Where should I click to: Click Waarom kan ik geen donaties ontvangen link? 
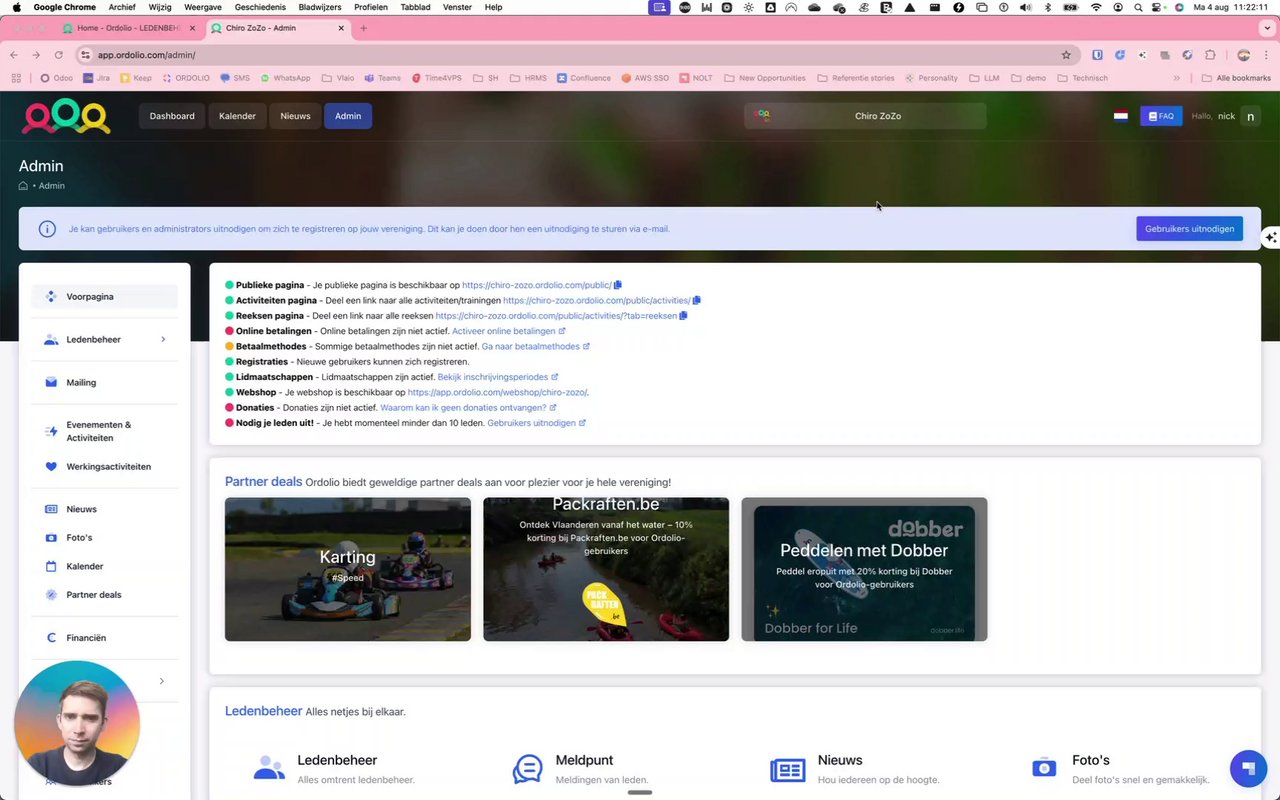click(468, 408)
